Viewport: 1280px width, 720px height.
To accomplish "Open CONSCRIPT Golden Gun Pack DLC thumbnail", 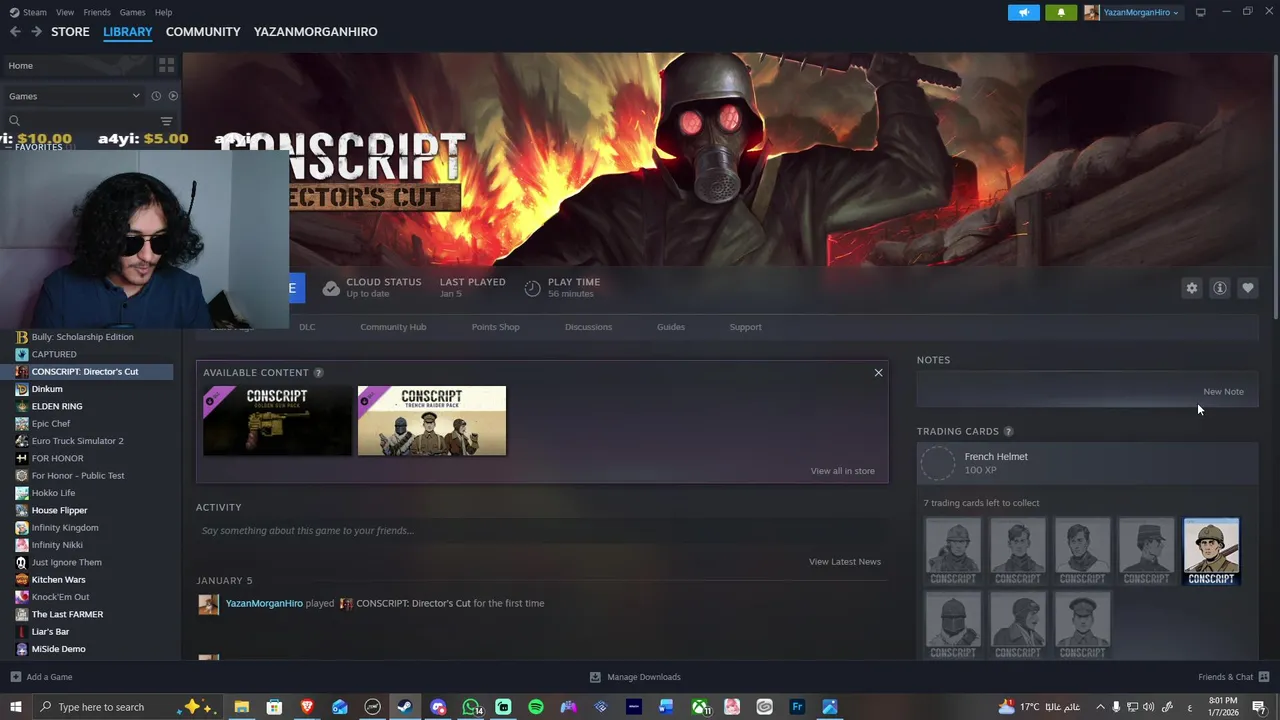I will 277,421.
